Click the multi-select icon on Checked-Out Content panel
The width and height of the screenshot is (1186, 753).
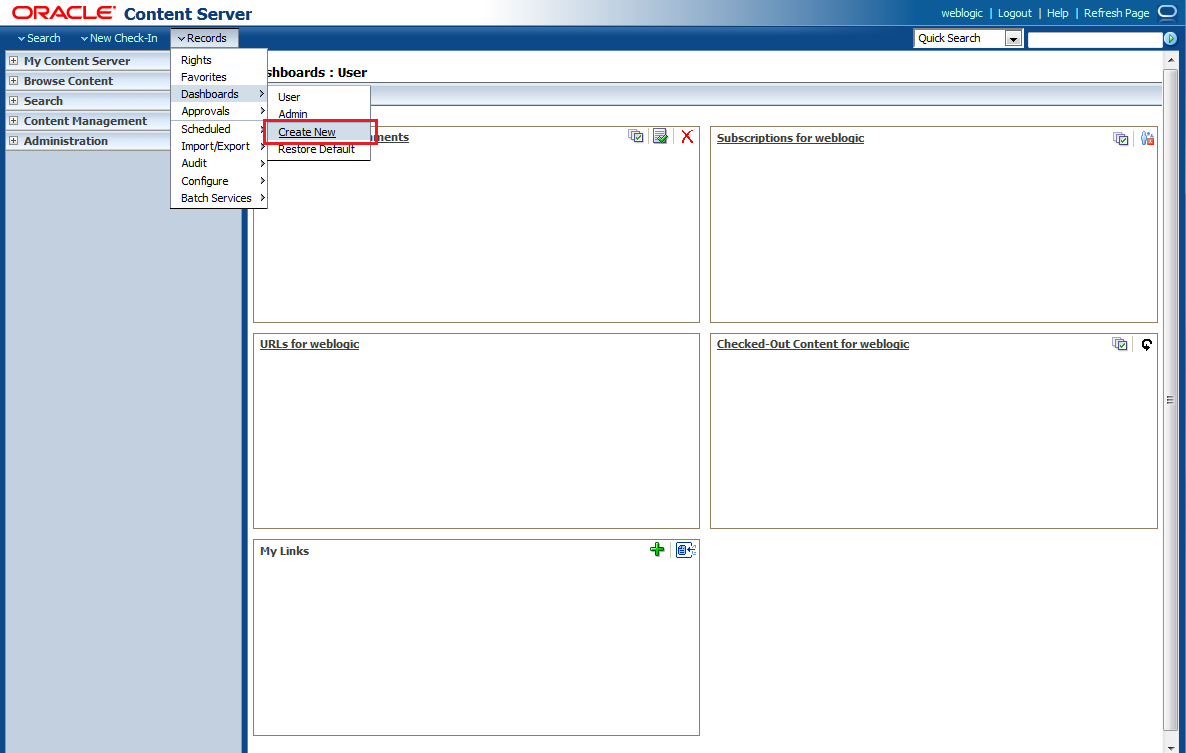tap(1121, 344)
